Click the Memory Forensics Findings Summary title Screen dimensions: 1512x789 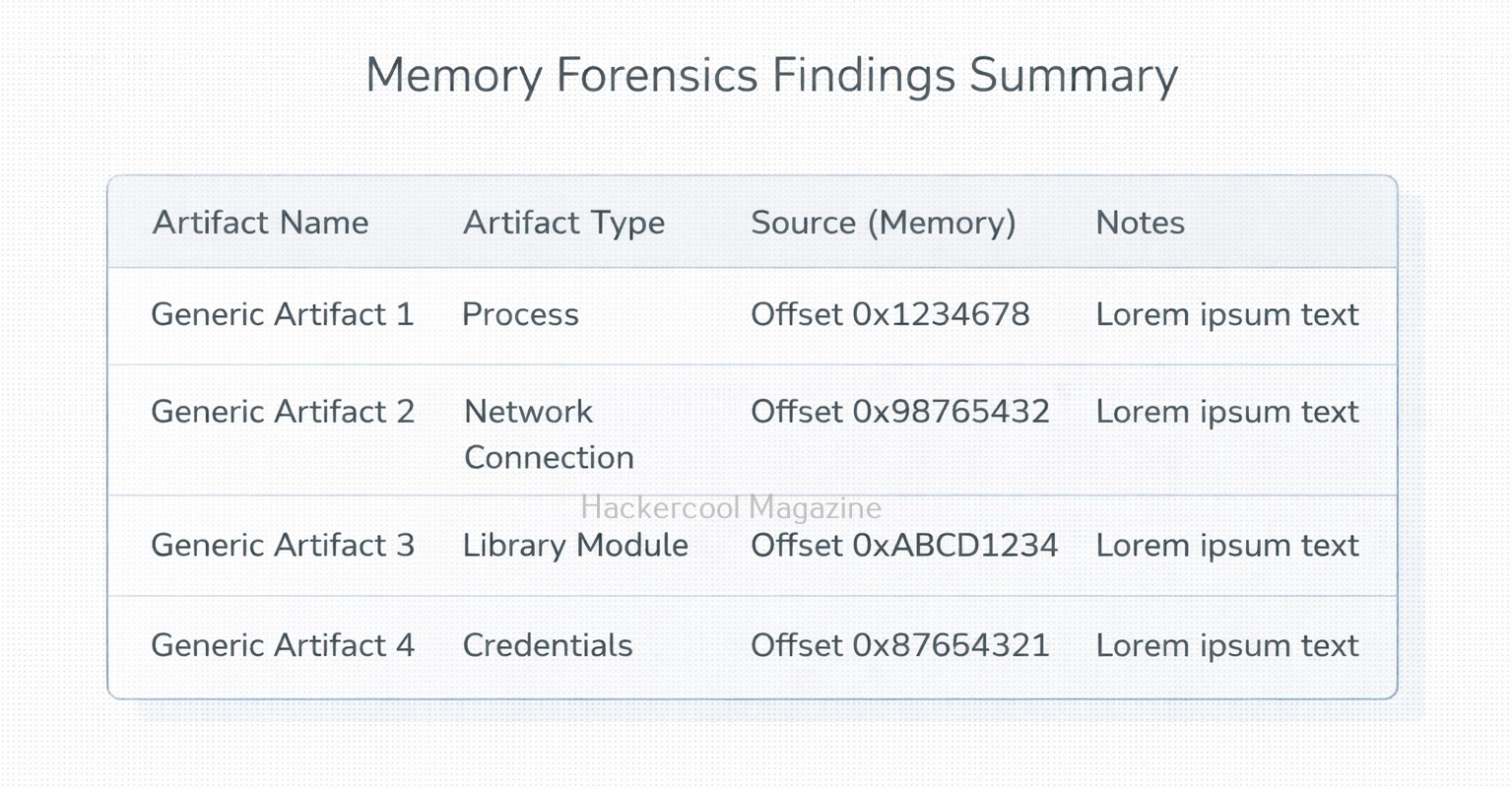click(x=771, y=75)
